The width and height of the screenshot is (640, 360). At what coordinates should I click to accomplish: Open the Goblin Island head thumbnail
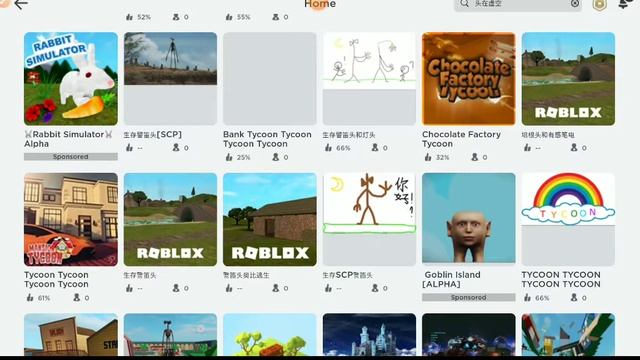coord(469,219)
